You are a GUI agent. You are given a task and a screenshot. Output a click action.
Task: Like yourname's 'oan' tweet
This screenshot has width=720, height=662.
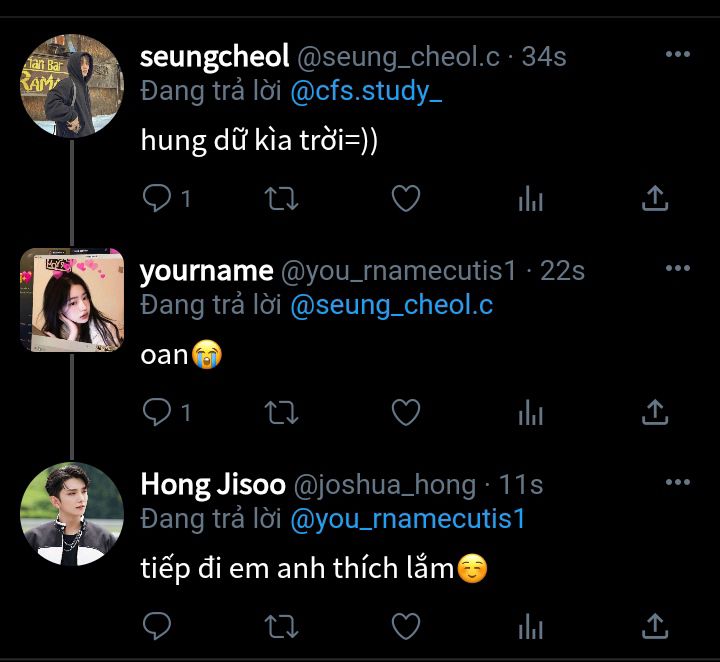coord(405,412)
